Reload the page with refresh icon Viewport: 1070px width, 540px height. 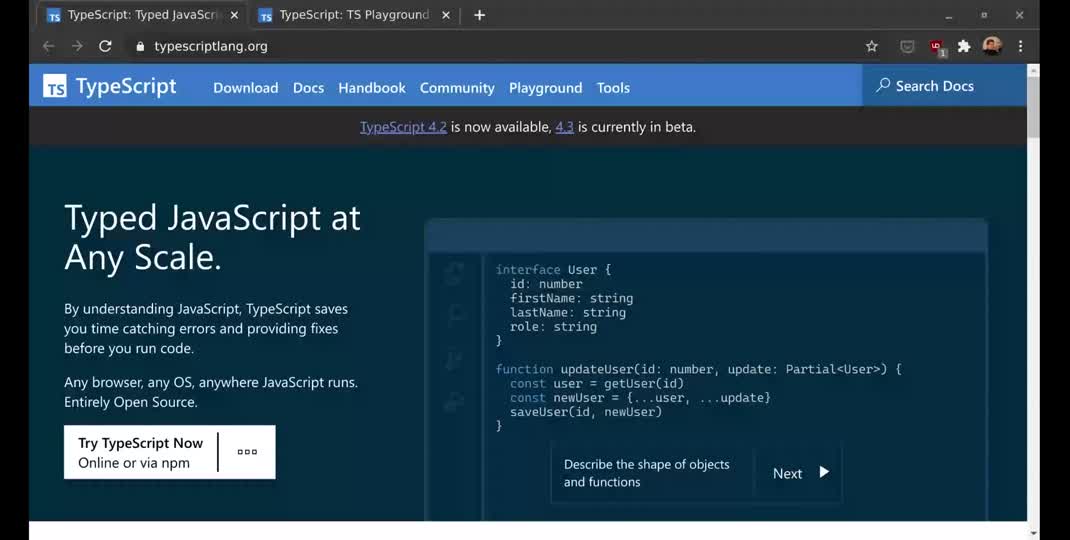[x=105, y=46]
